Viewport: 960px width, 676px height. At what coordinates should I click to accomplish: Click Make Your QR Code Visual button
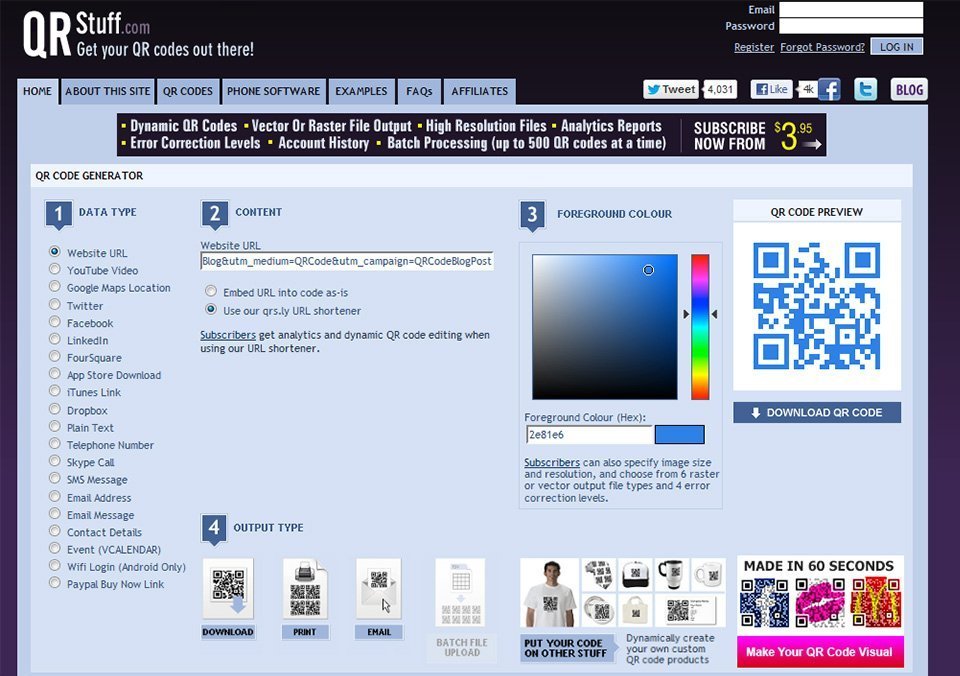(820, 652)
